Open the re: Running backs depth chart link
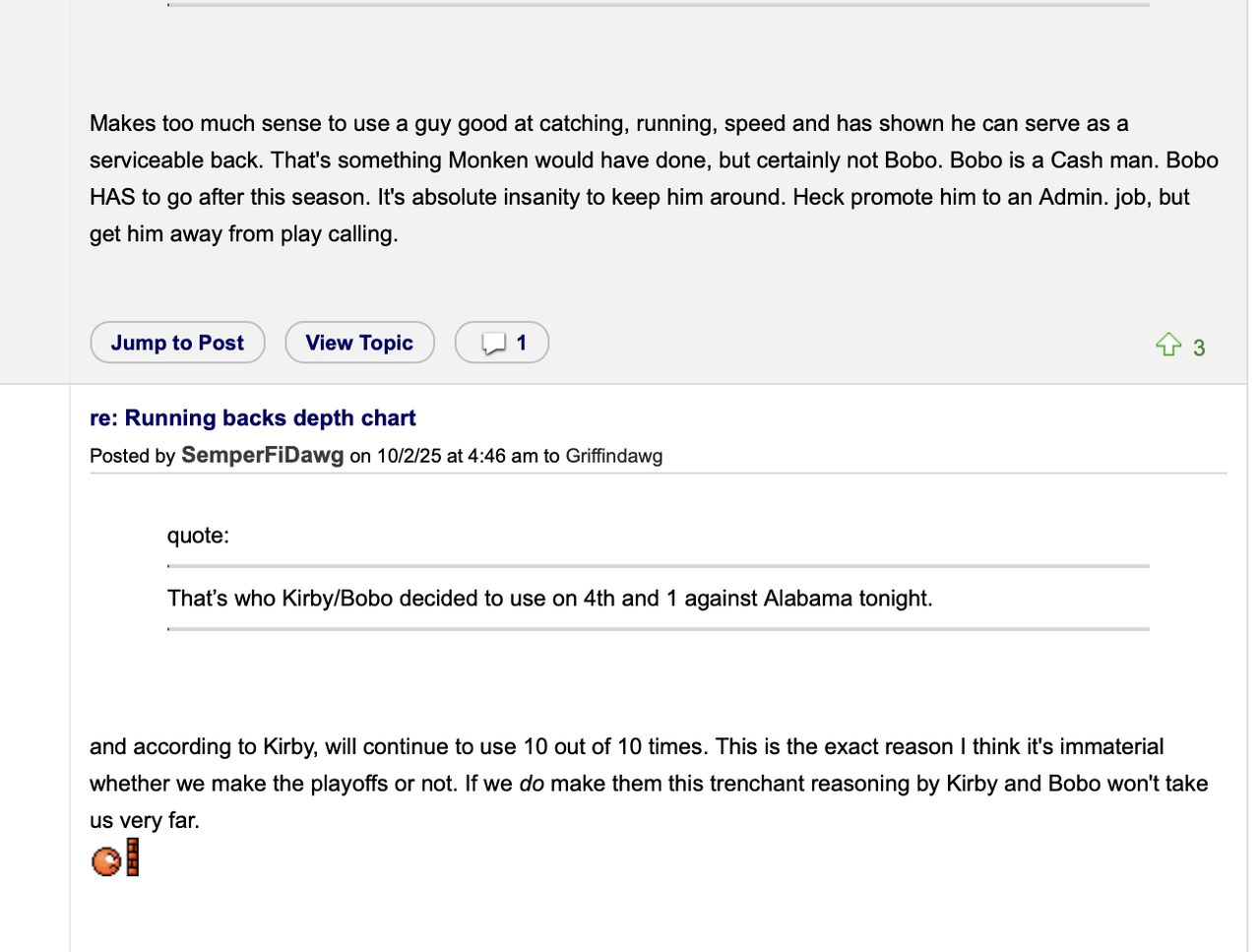The width and height of the screenshot is (1260, 952). pyautogui.click(x=252, y=417)
